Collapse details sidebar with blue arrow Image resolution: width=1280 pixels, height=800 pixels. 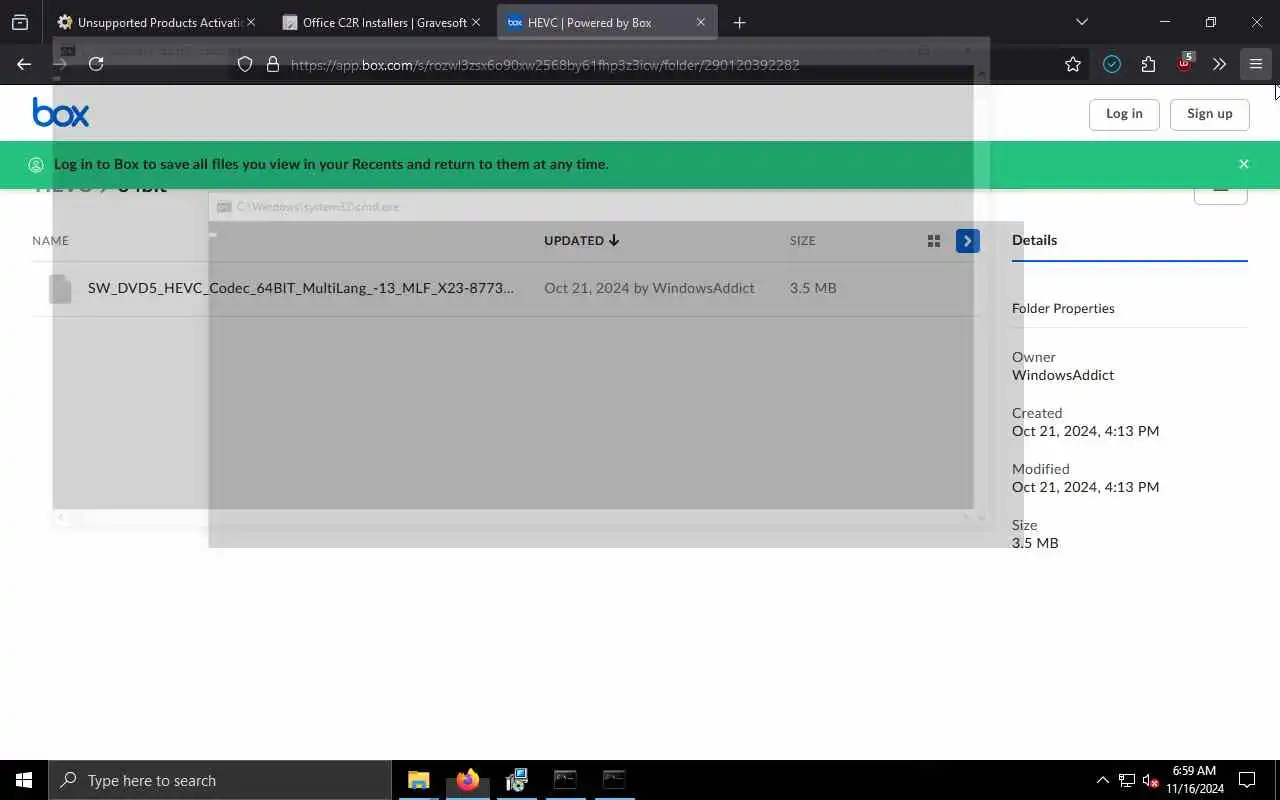click(967, 241)
